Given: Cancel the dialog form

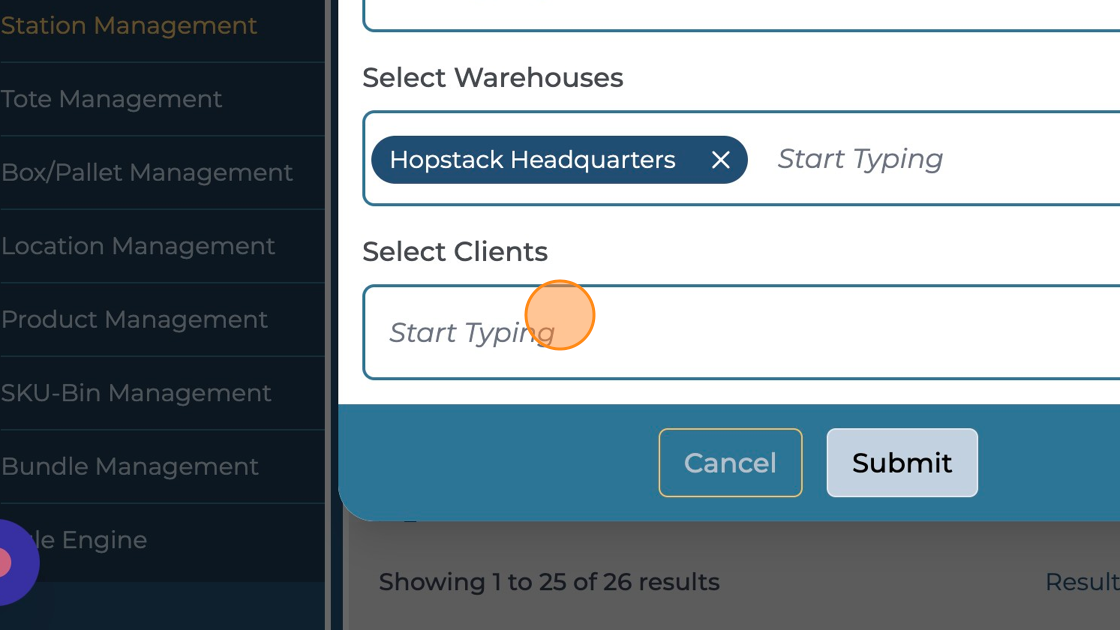Looking at the screenshot, I should point(730,463).
